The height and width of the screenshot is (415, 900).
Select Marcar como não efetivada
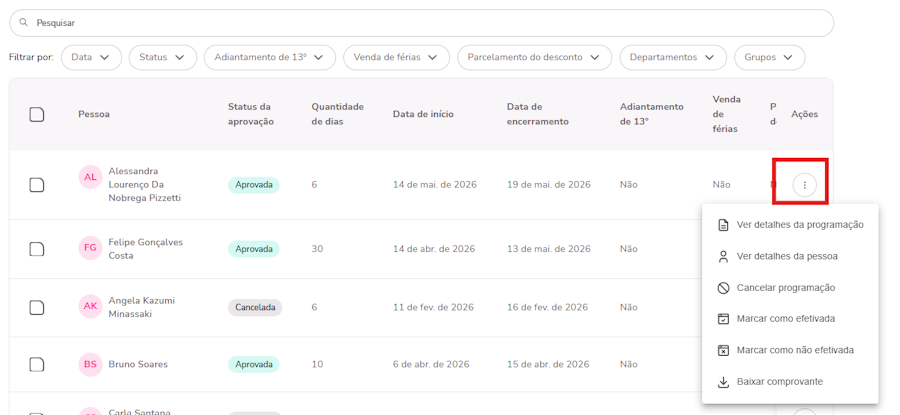pyautogui.click(x=790, y=350)
